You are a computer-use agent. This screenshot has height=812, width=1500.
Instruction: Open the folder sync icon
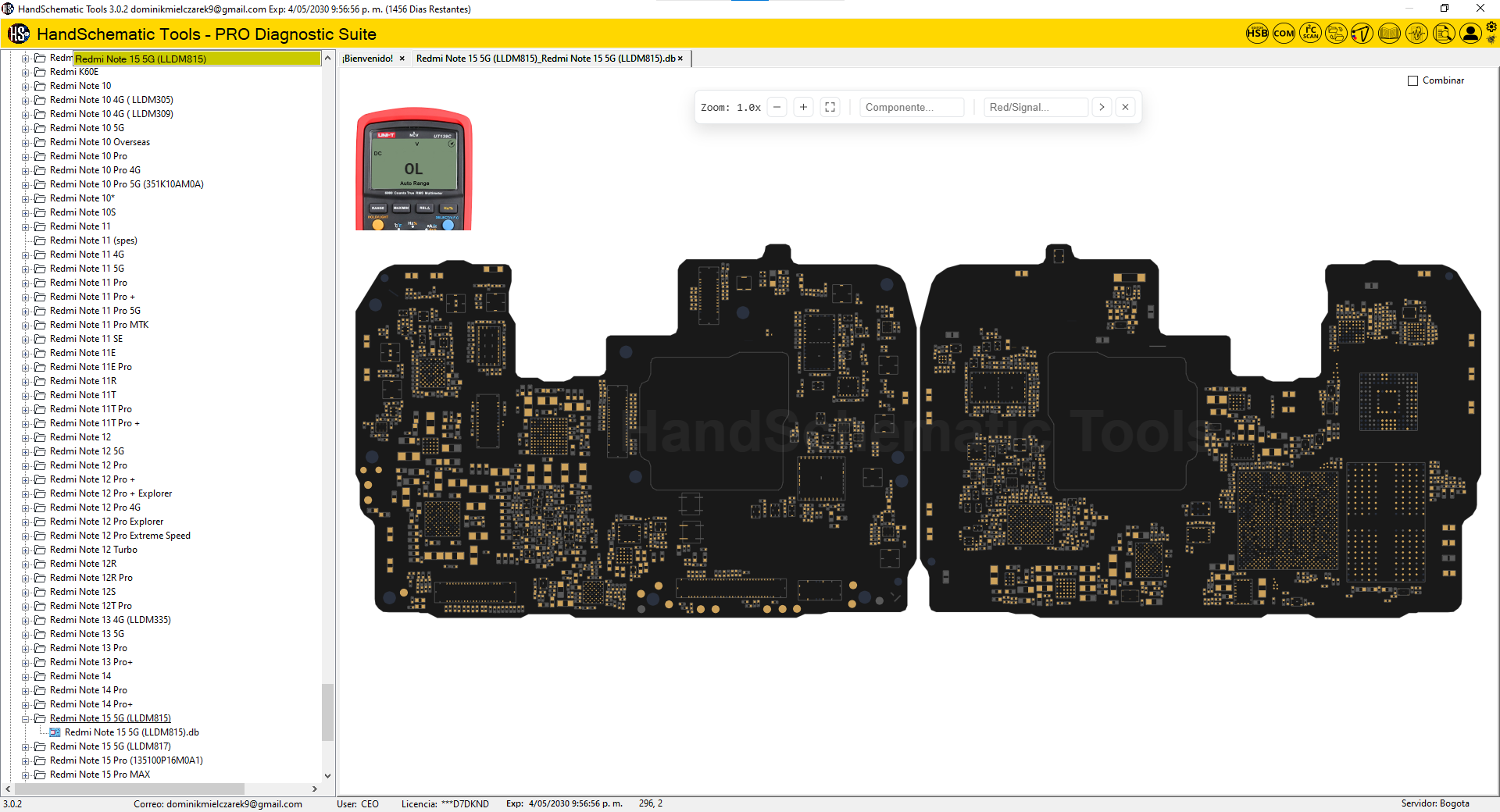(1337, 34)
